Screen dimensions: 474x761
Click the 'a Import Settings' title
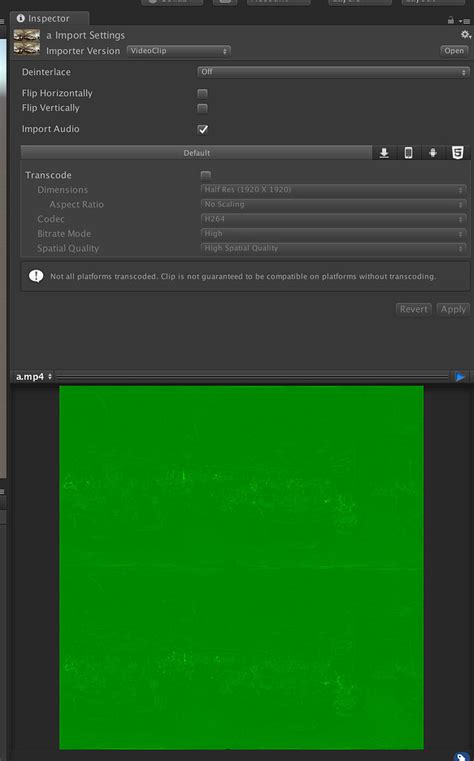tap(85, 35)
